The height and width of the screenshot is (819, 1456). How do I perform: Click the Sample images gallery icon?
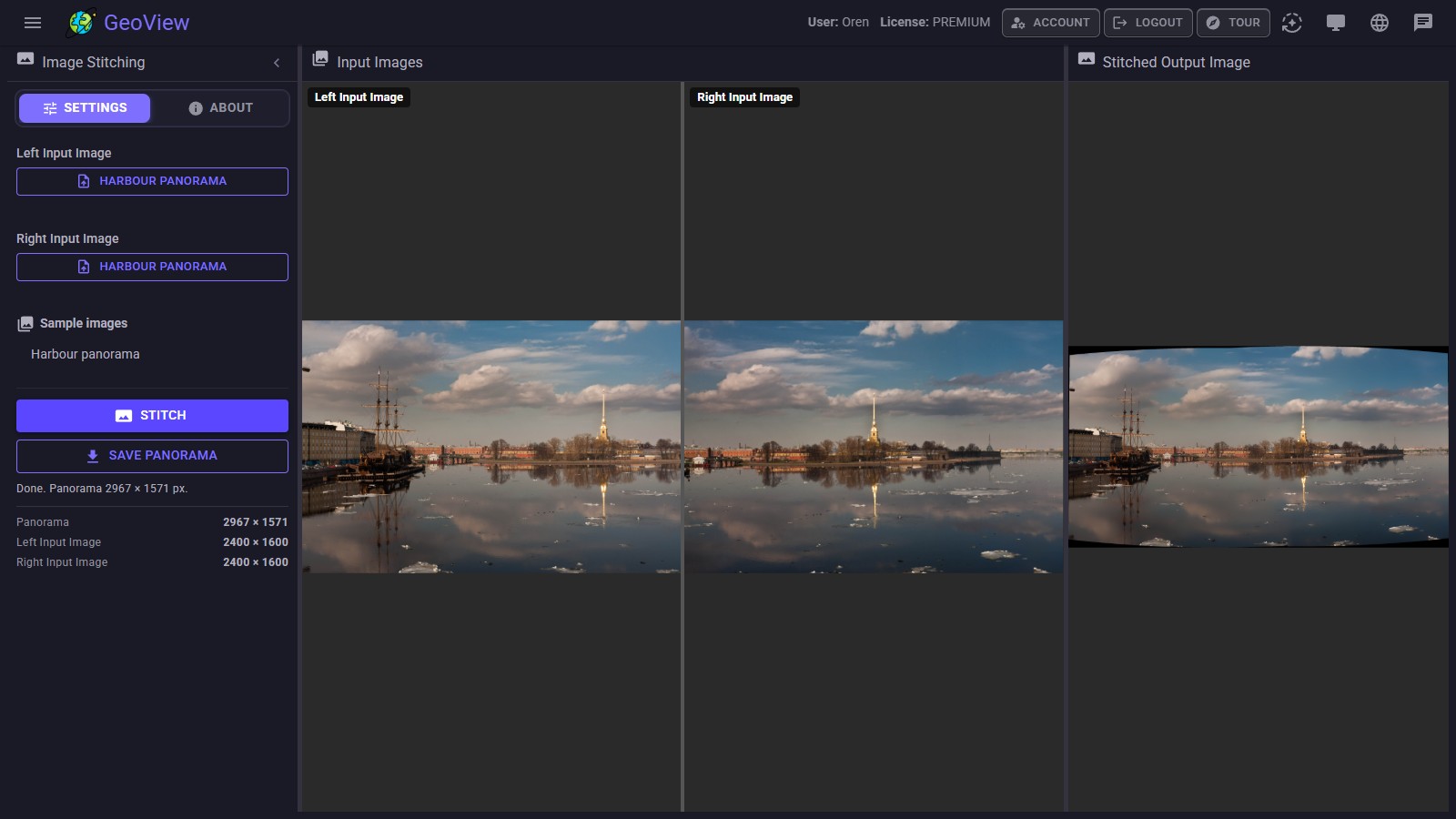click(25, 324)
